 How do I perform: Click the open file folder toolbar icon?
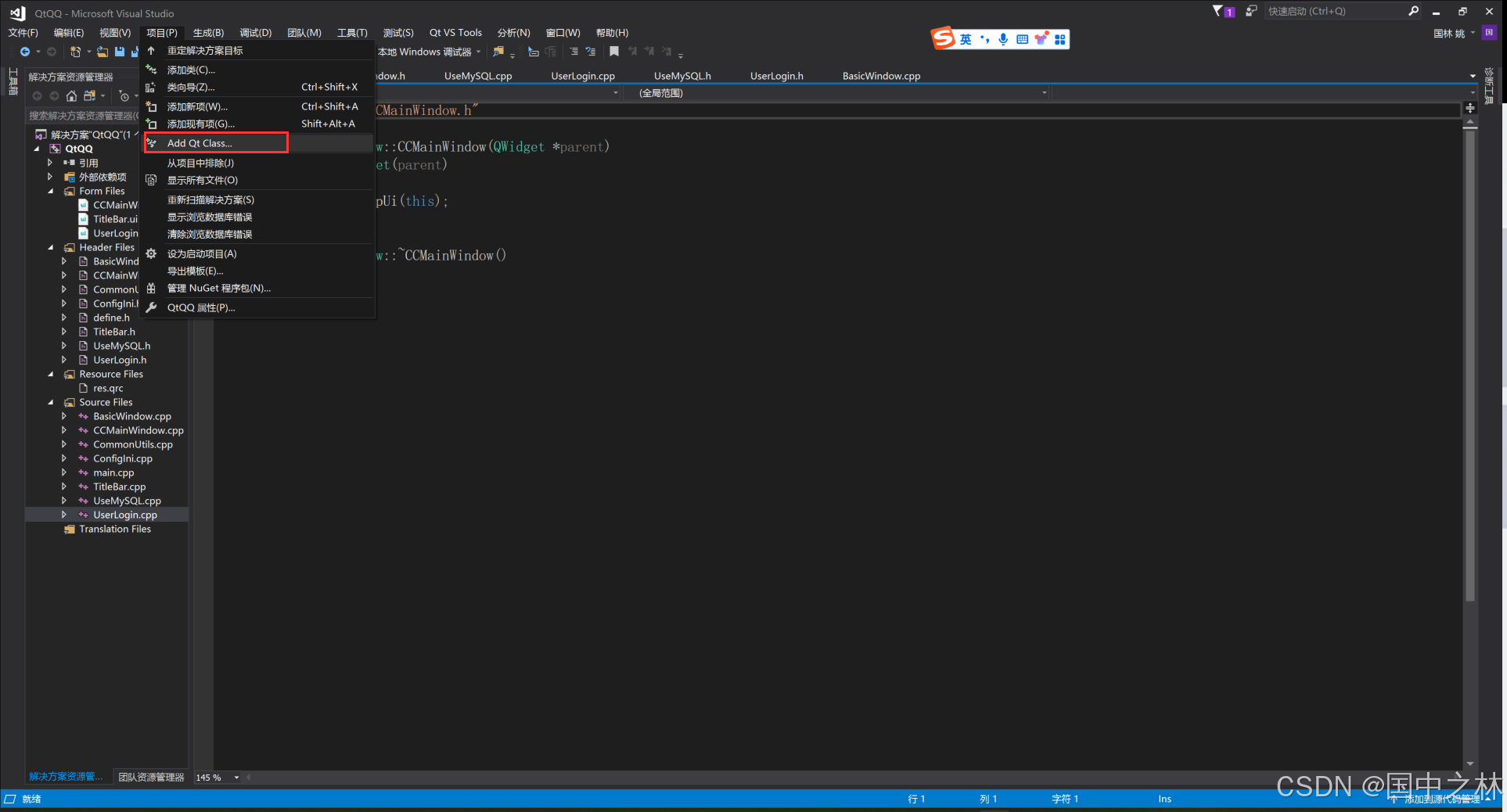point(103,52)
